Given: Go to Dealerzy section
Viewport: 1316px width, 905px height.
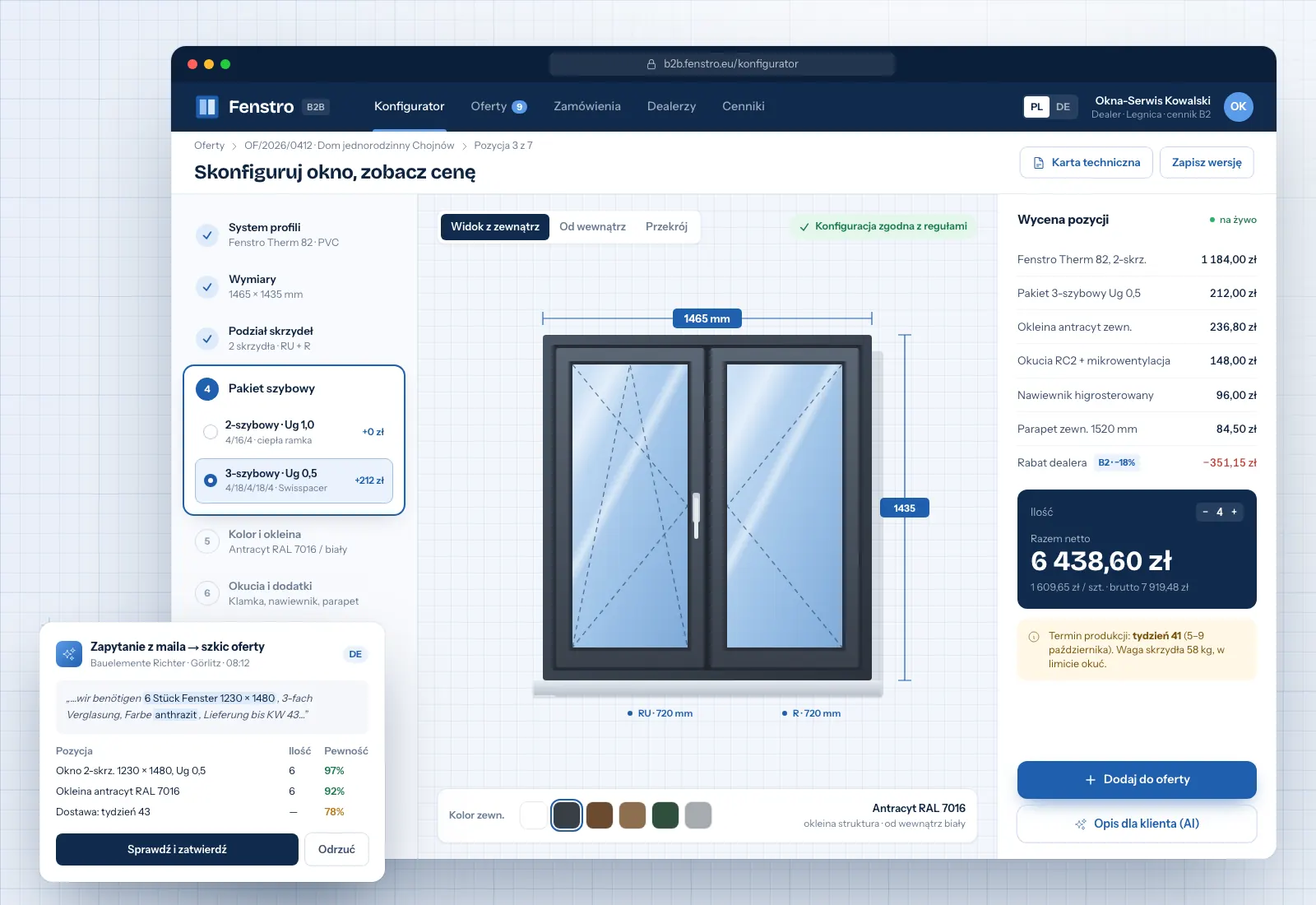Looking at the screenshot, I should (671, 106).
